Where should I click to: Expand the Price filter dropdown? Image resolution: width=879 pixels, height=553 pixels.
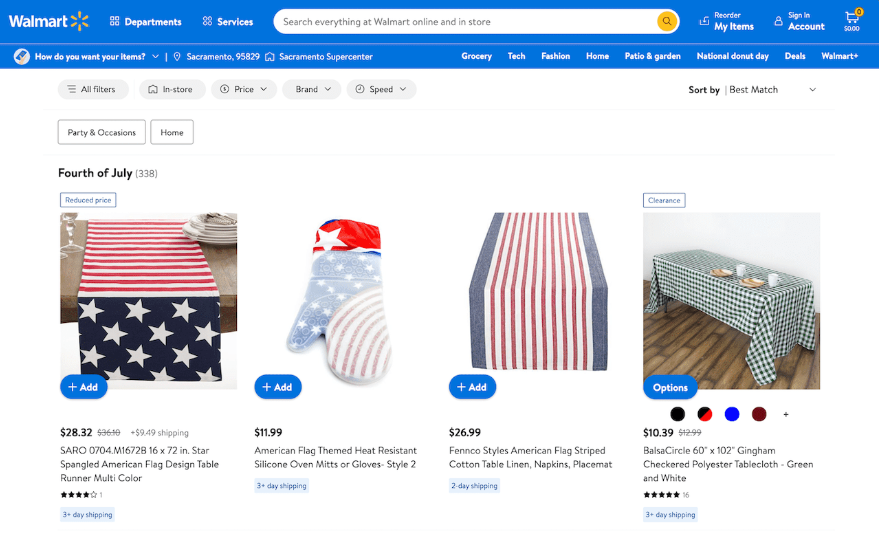244,89
